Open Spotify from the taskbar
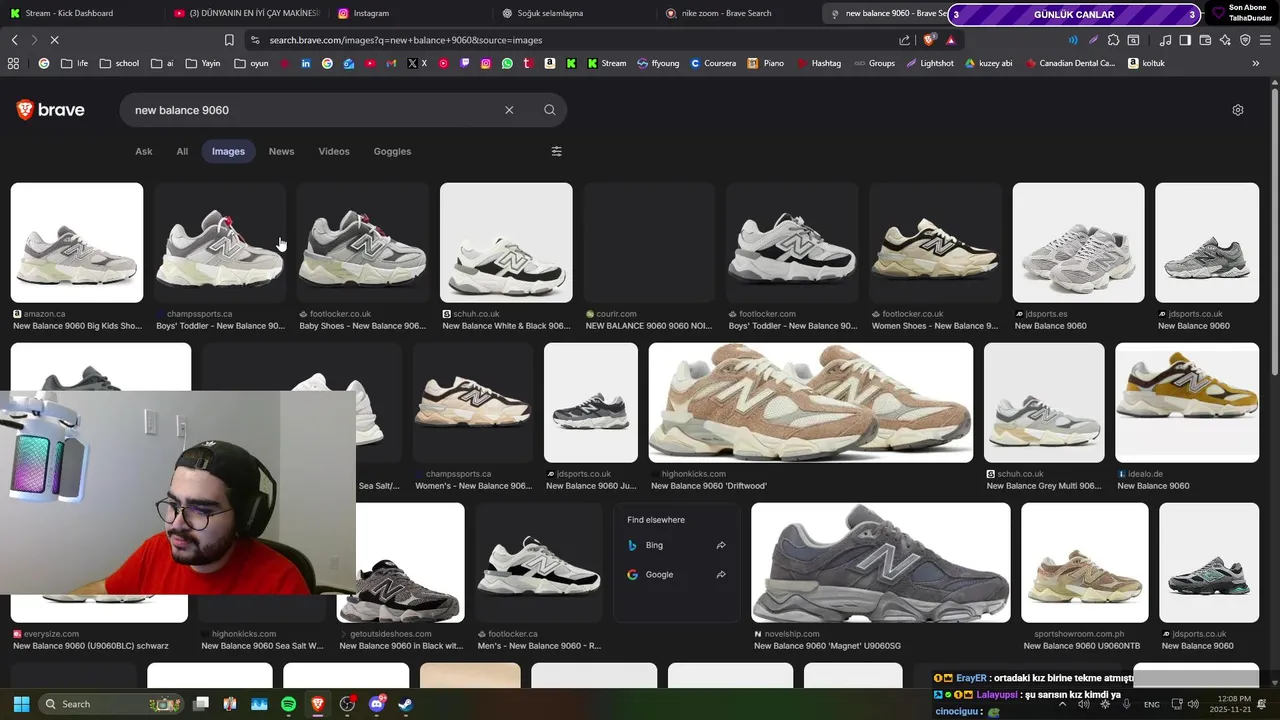1280x720 pixels. click(288, 704)
